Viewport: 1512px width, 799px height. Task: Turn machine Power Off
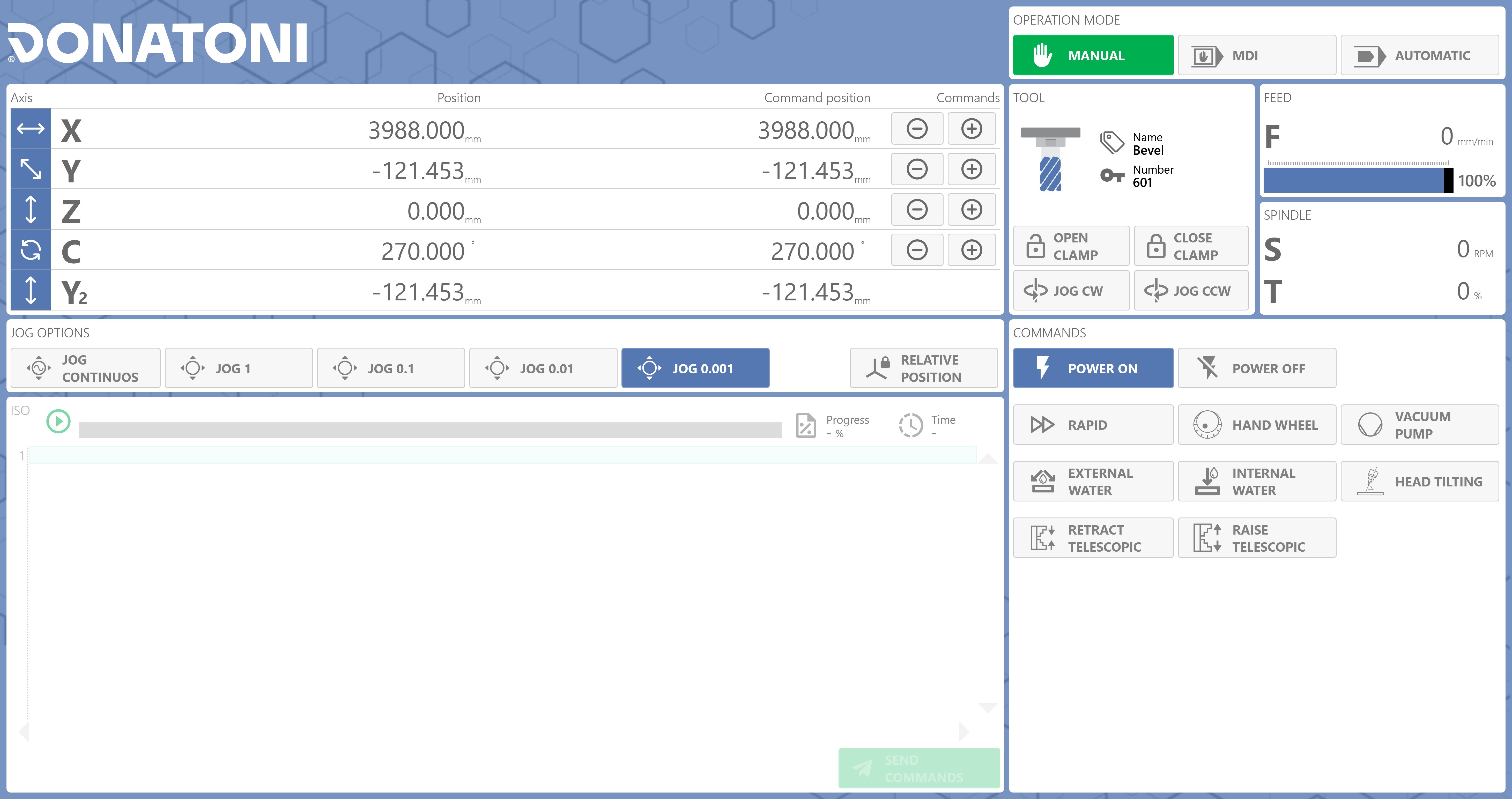pos(1257,368)
